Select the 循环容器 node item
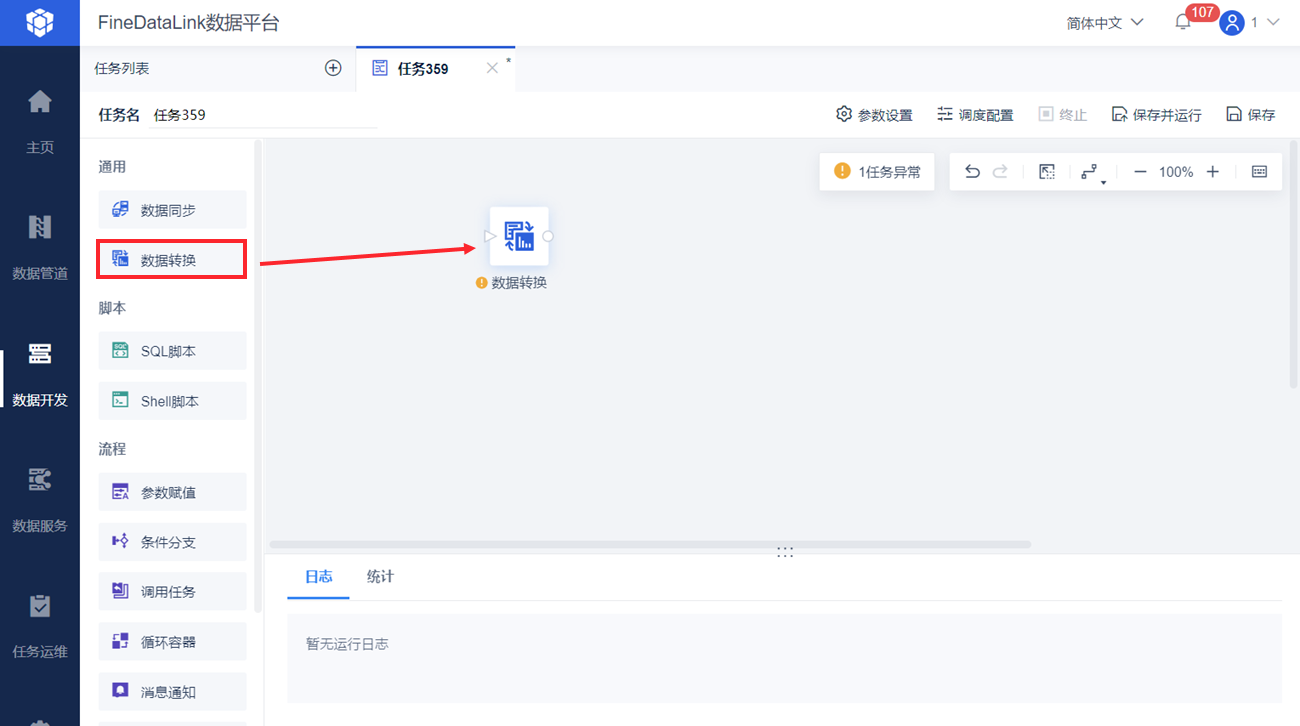Viewport: 1300px width, 726px height. 172,641
